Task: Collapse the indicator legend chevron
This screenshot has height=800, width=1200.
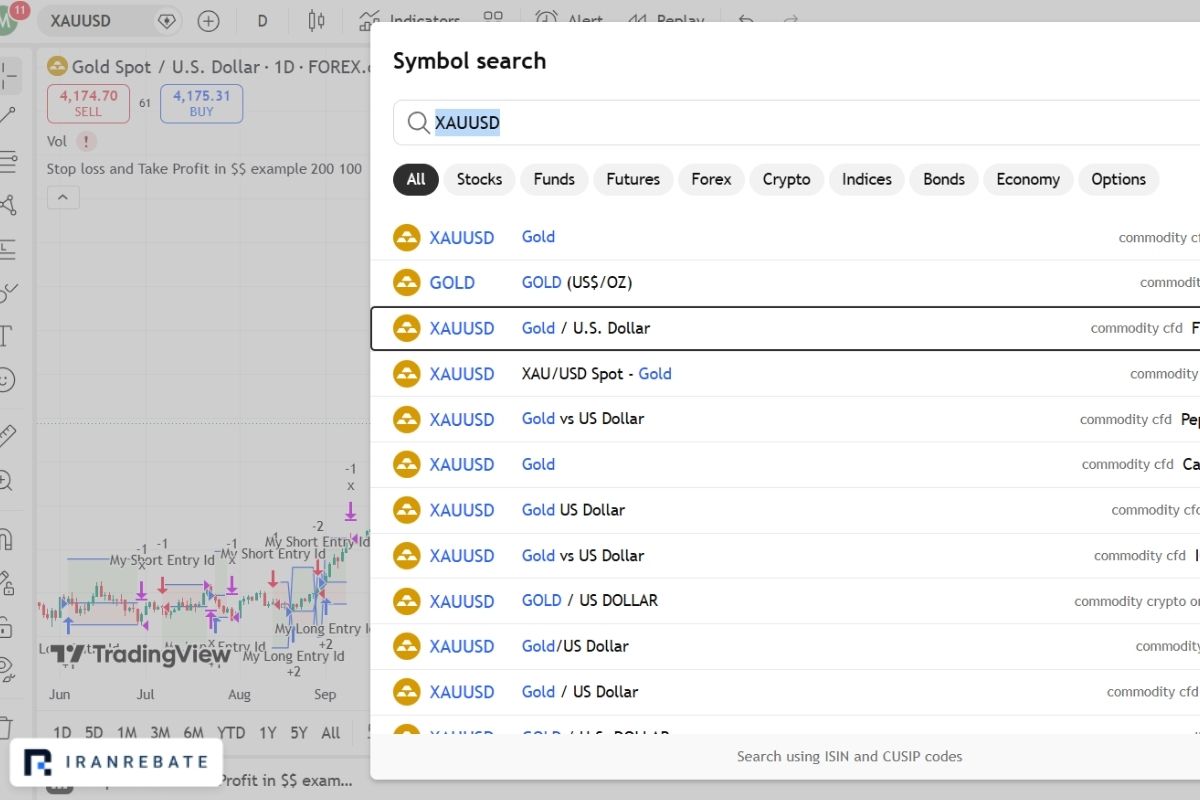Action: coord(62,198)
